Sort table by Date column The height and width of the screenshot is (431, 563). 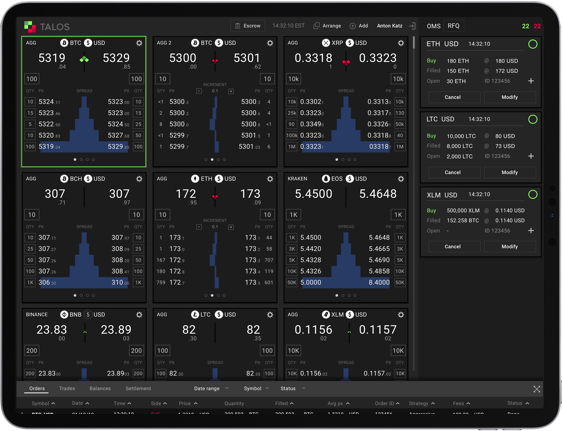80,403
